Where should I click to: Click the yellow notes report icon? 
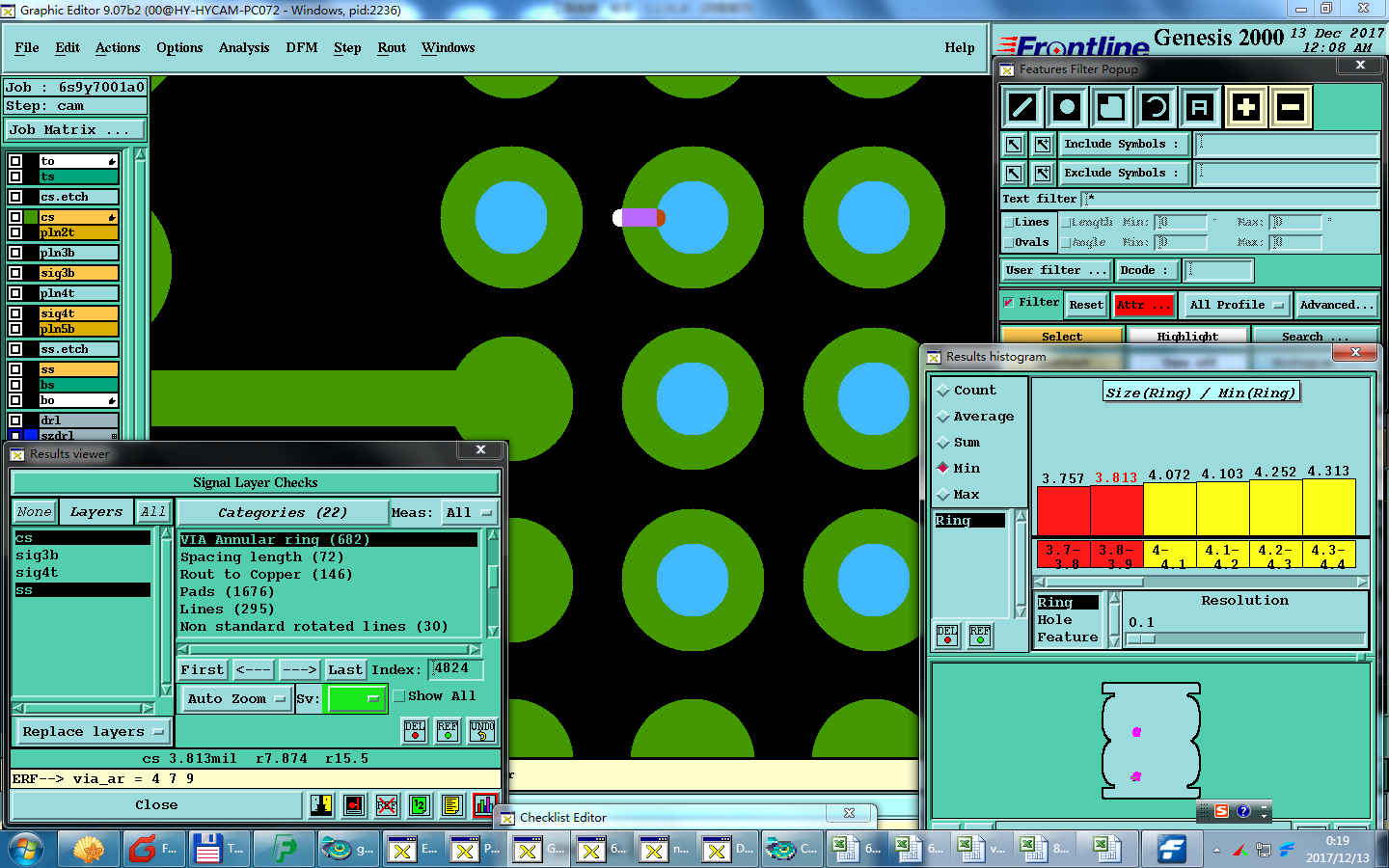[x=452, y=804]
